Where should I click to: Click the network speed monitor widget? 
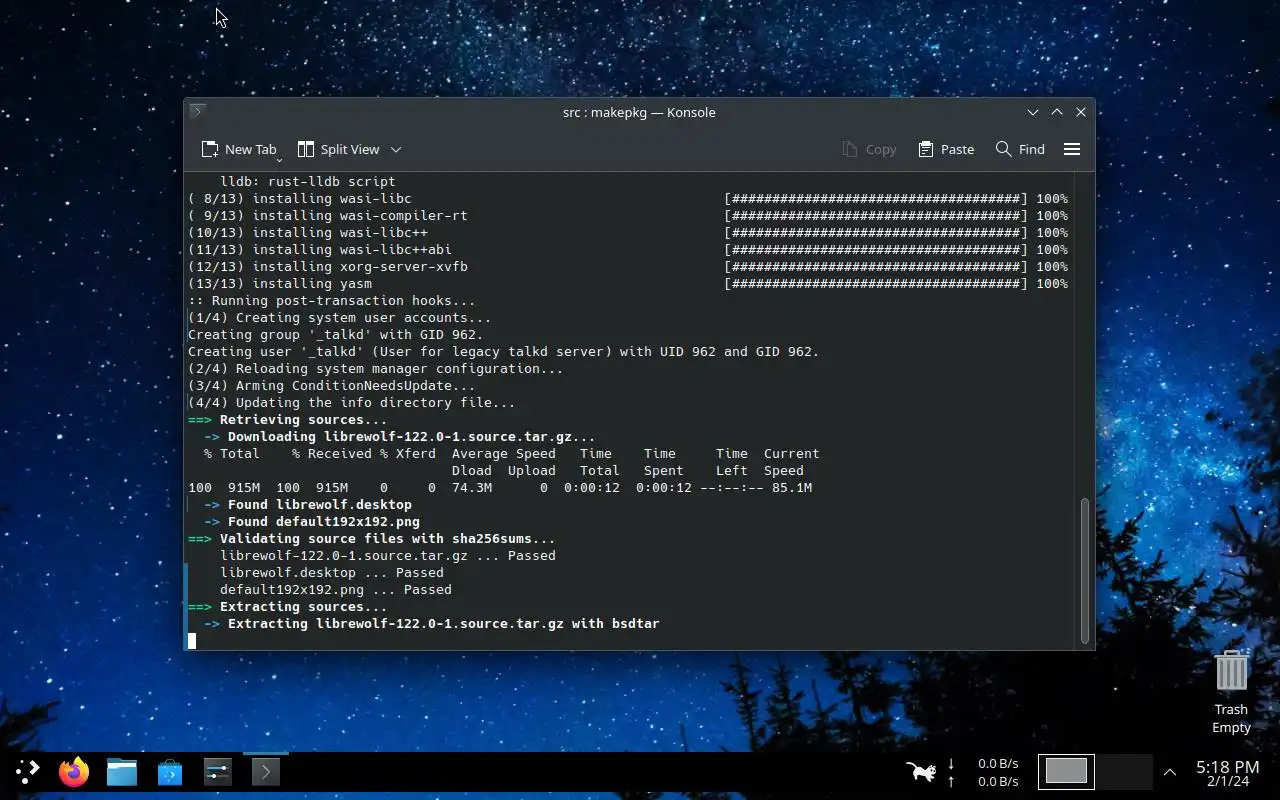click(x=983, y=771)
